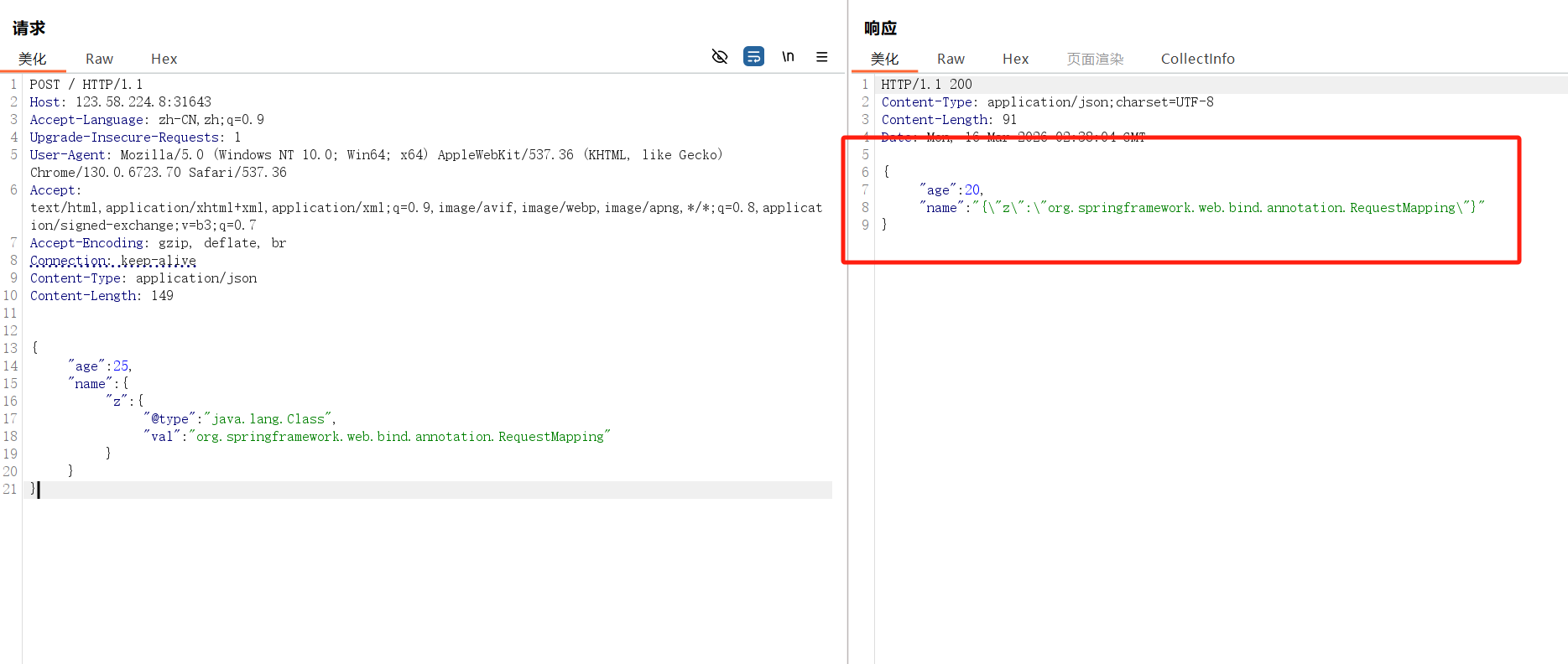Screen dimensions: 1568x664
Task: Click the HTTP/1.1 200 response status line
Action: [x=926, y=85]
